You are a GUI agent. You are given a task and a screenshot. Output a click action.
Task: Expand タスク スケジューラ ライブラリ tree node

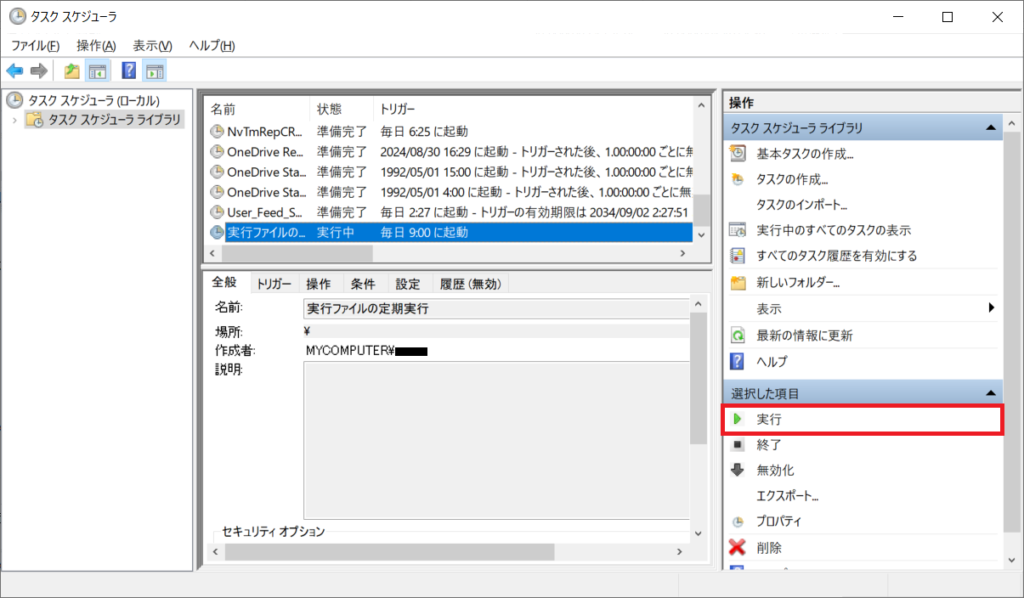14,120
